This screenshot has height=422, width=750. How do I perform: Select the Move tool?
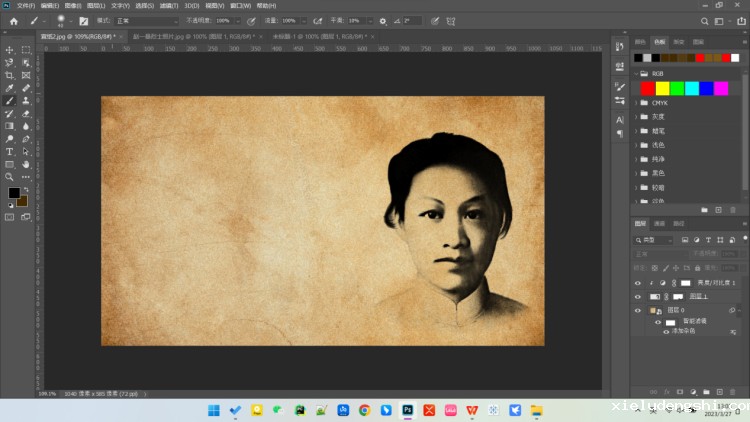10,49
